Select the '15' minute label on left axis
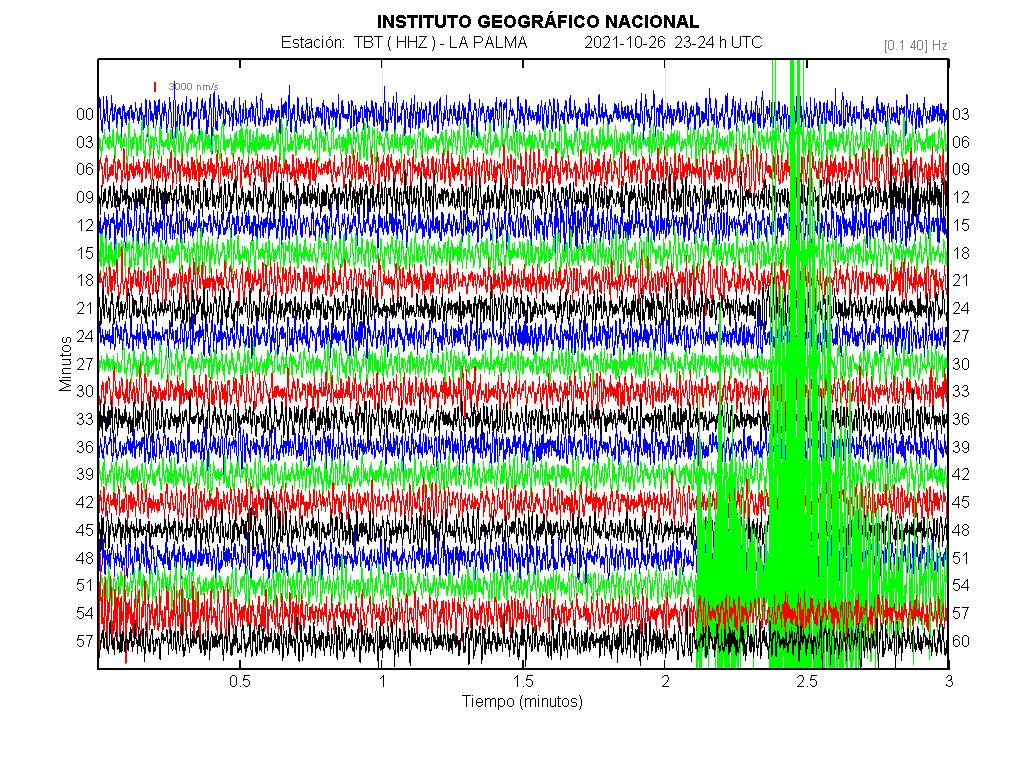Screen dimensions: 1025x768 (x=85, y=253)
